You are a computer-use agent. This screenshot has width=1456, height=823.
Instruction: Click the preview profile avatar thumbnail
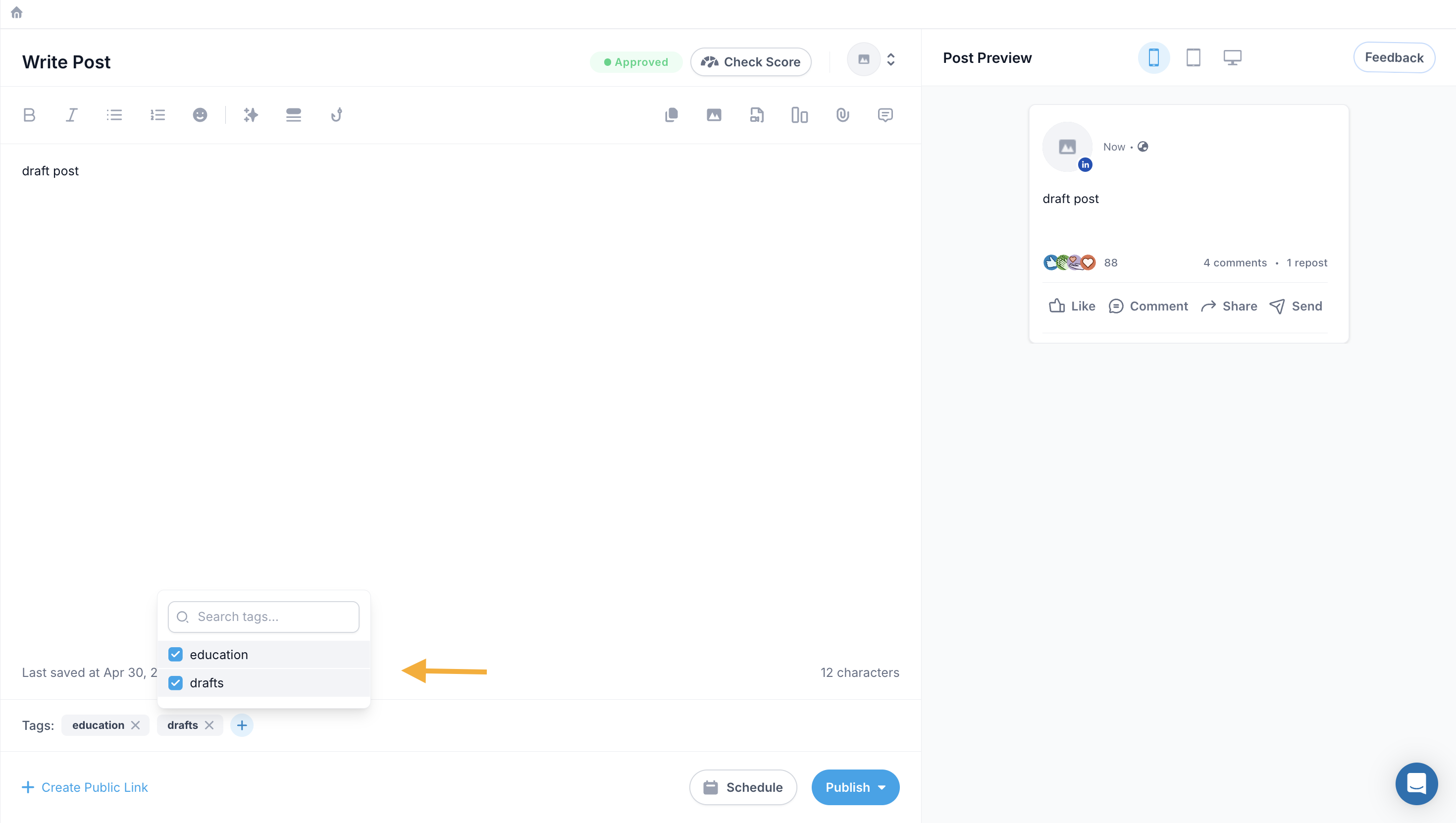coord(1067,147)
